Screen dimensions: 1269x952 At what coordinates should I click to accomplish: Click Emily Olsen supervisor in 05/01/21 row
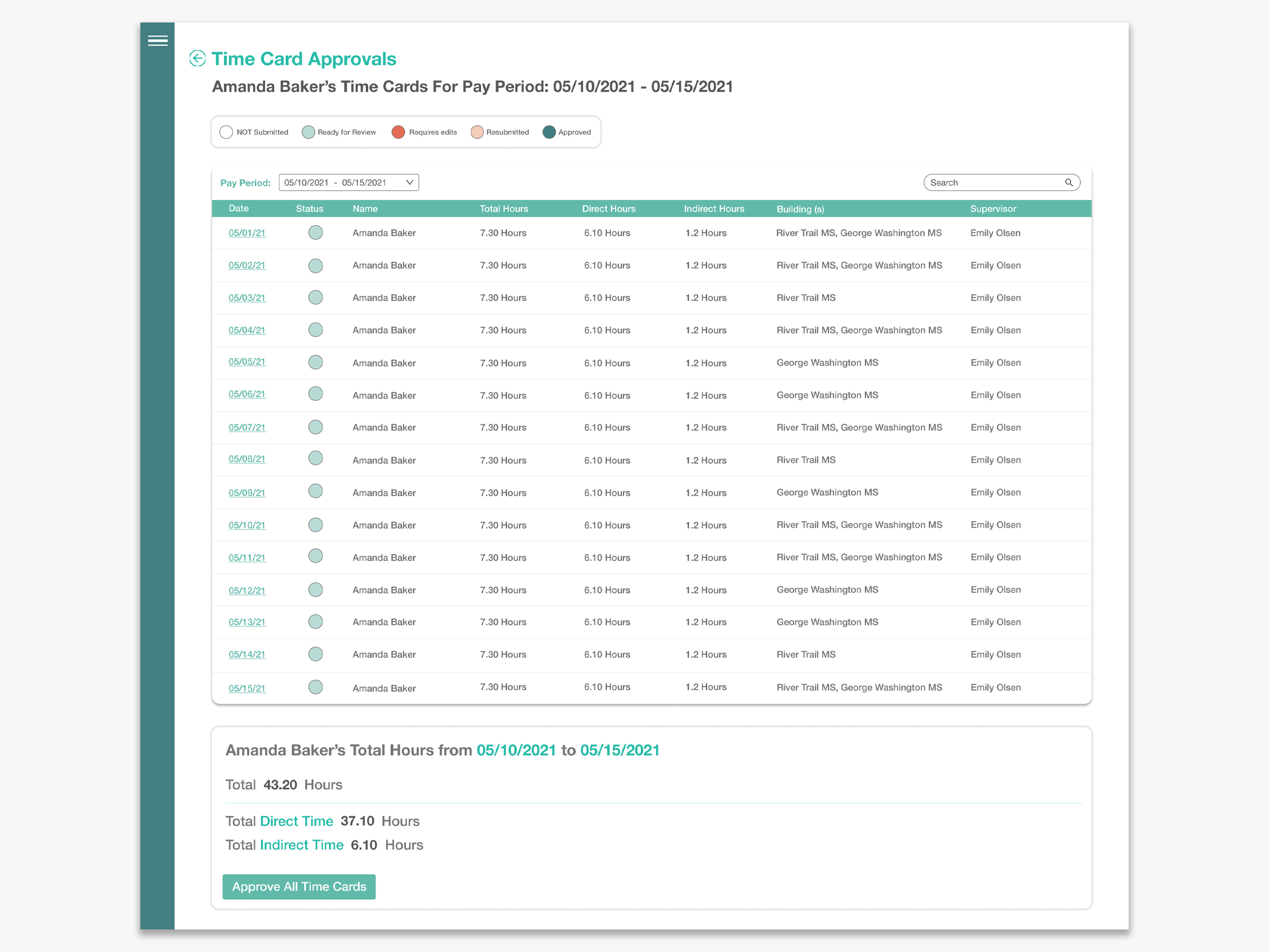point(995,233)
